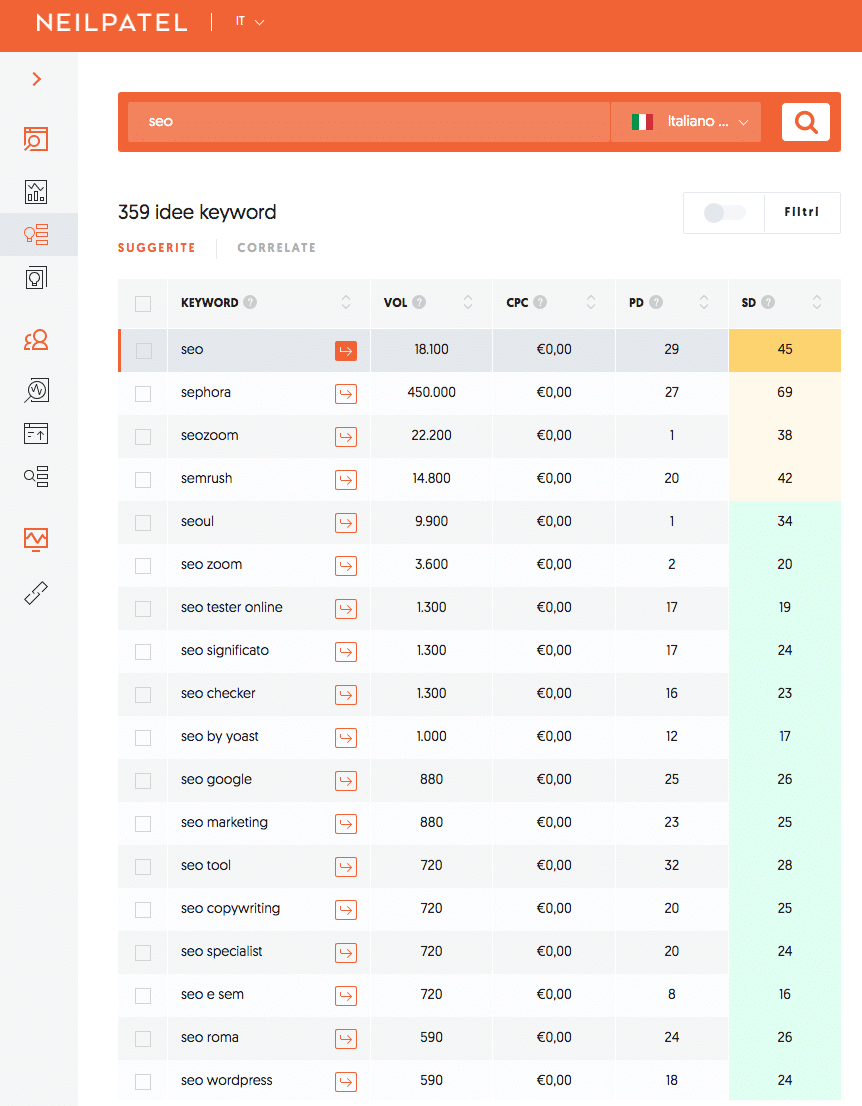Click the arrow icon for seo checker
Image resolution: width=862 pixels, height=1106 pixels.
(346, 695)
